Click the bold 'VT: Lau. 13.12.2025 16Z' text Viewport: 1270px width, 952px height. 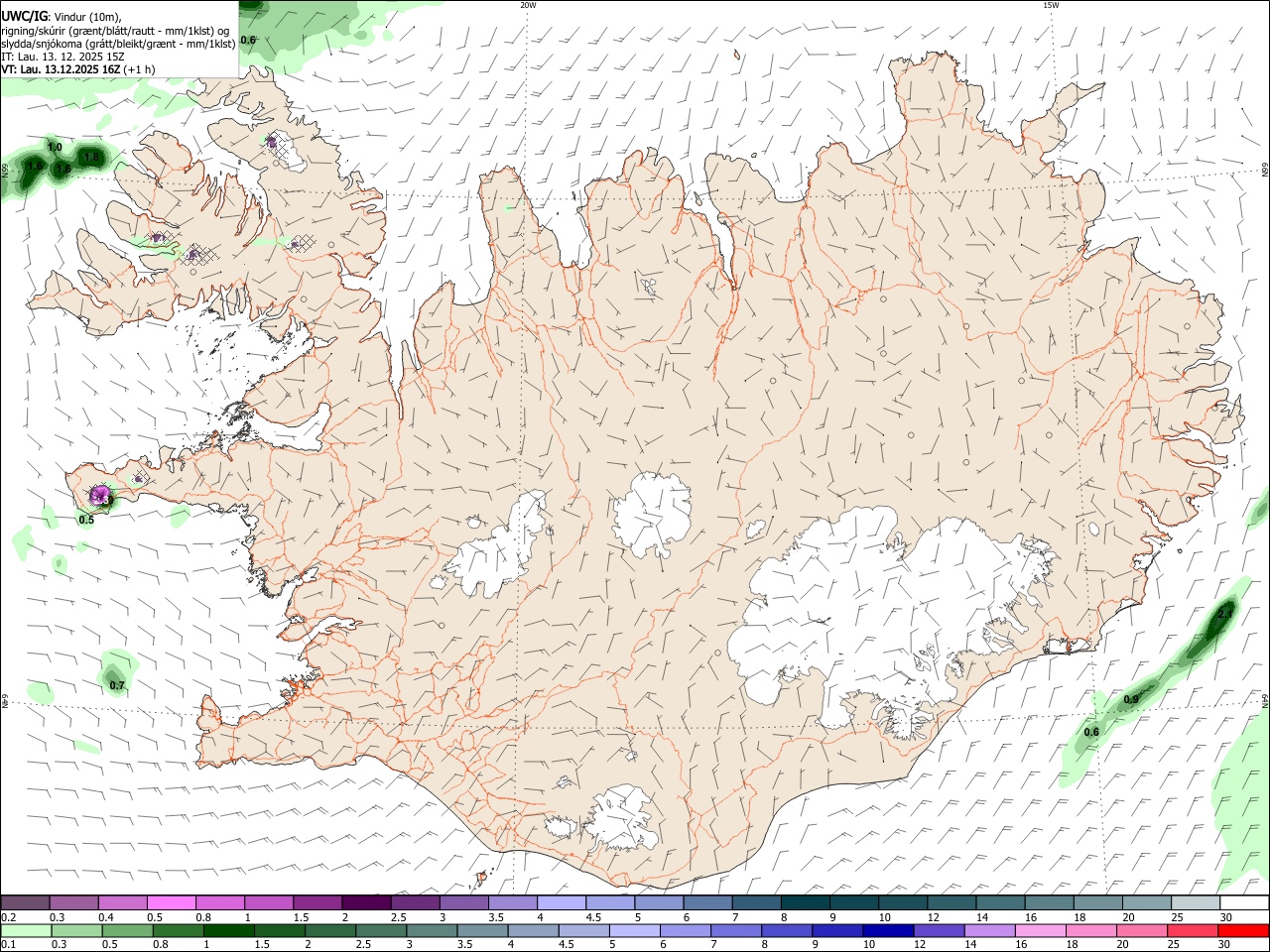[62, 69]
